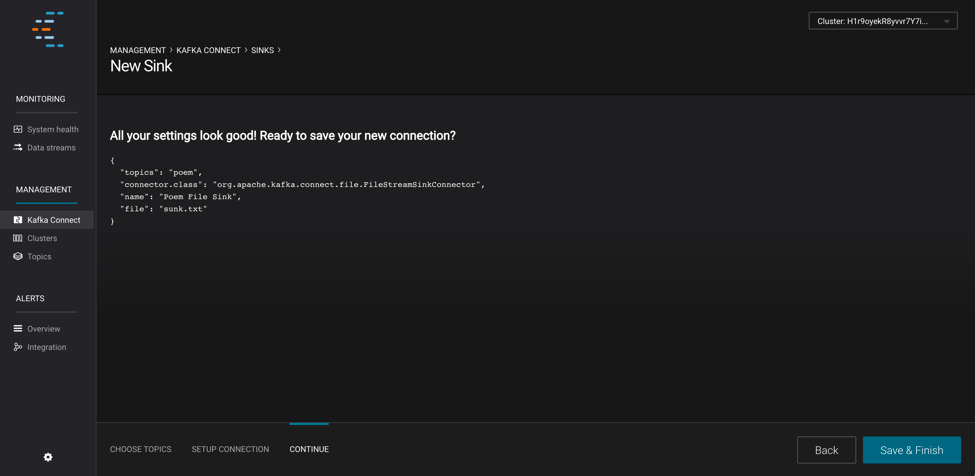The height and width of the screenshot is (476, 975).
Task: Click the Kafka Connect sidebar icon
Action: [x=17, y=220]
